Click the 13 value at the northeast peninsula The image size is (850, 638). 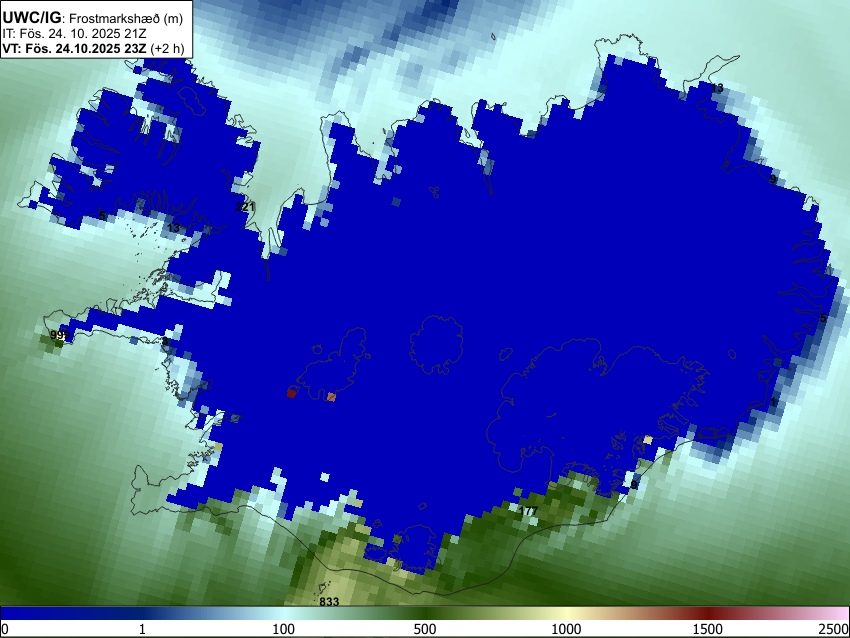pos(717,88)
